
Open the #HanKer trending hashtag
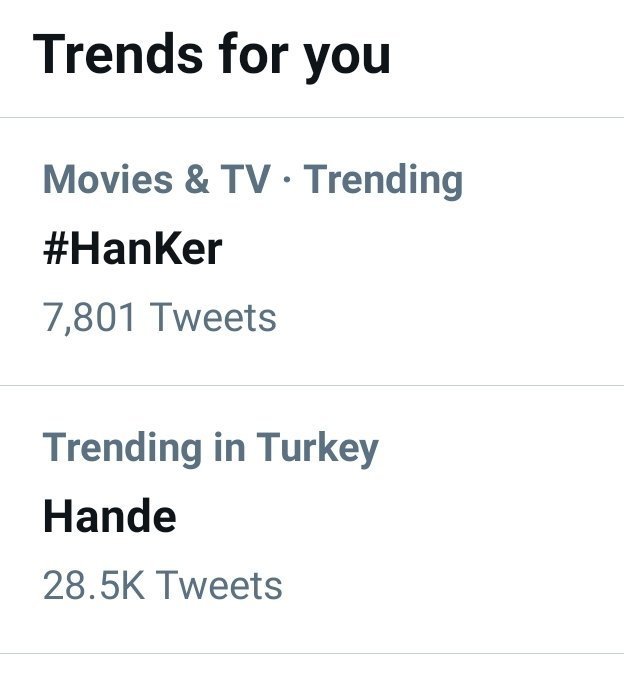(x=132, y=249)
